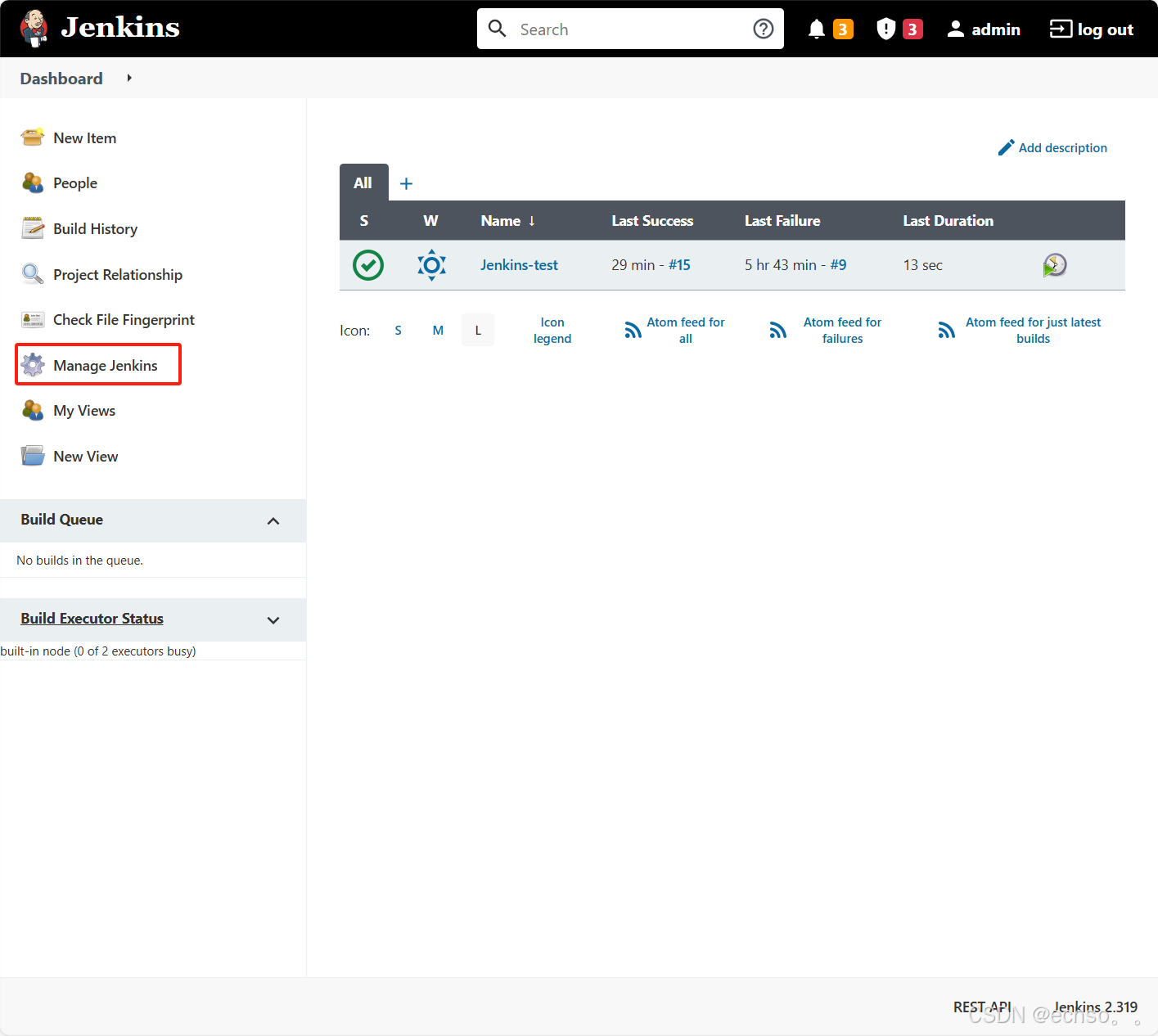Open My Views link text
This screenshot has width=1158, height=1036.
click(84, 411)
